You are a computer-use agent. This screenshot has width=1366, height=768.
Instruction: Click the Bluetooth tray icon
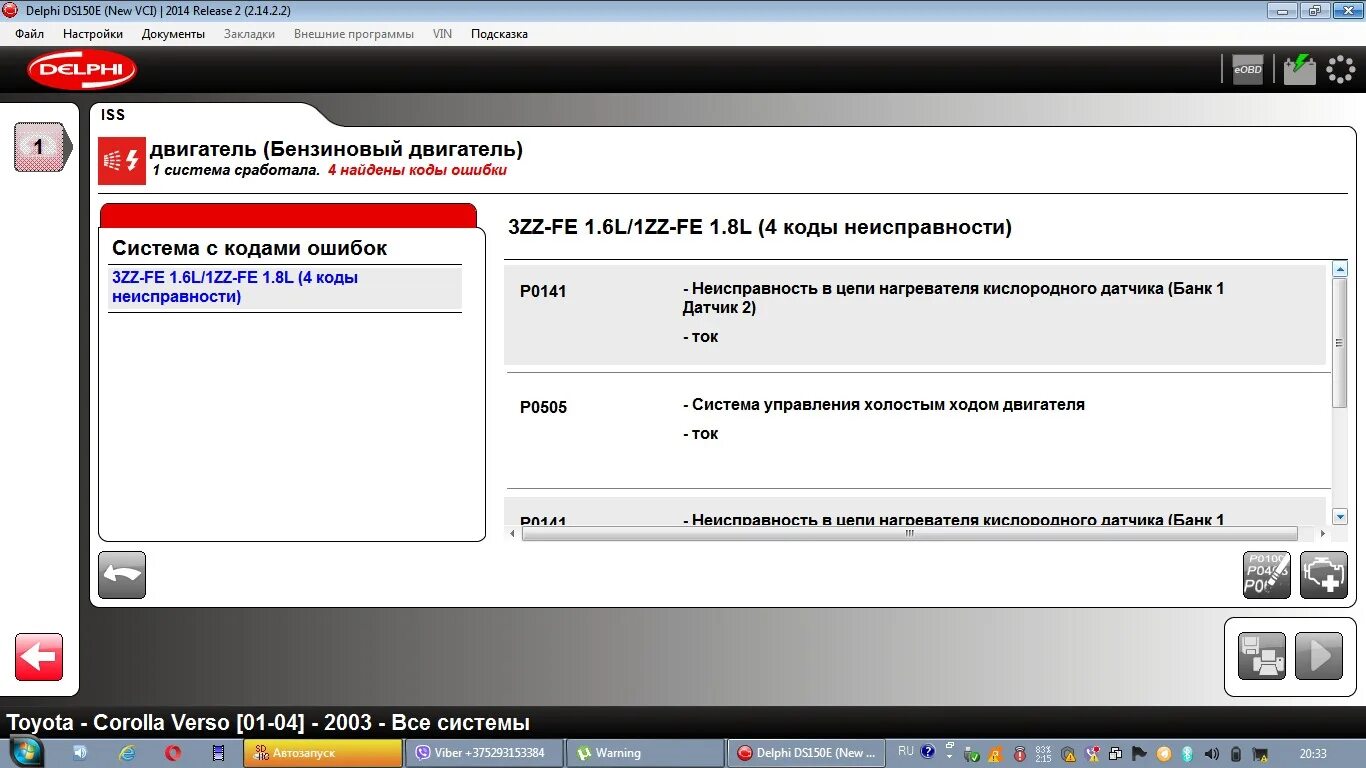click(1187, 753)
